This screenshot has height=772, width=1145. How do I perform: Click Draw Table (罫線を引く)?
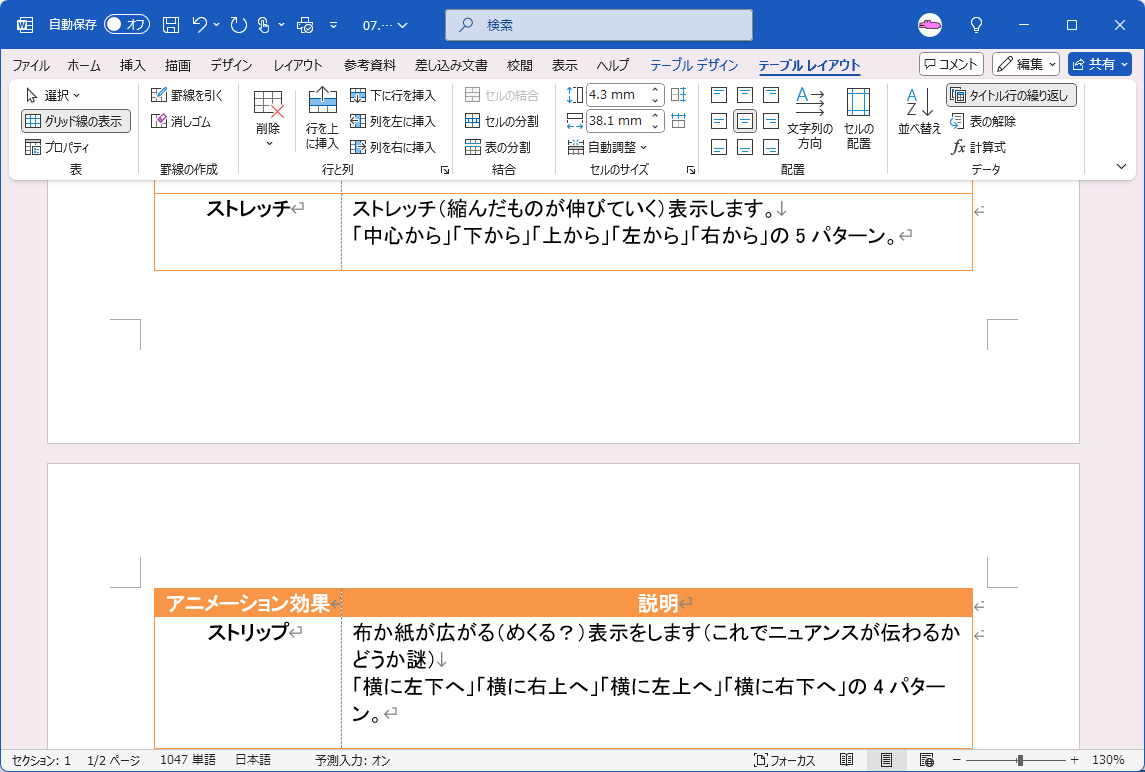point(187,95)
